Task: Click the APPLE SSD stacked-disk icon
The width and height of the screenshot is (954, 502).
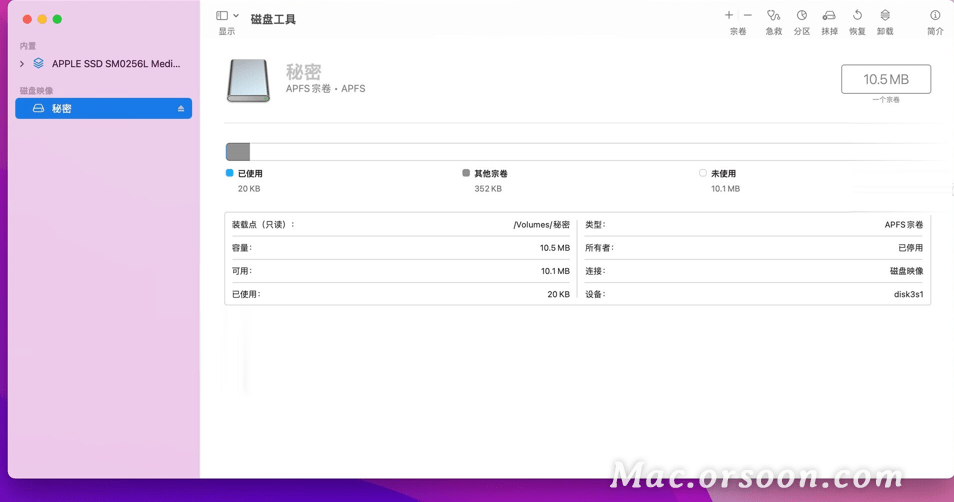Action: [38, 63]
